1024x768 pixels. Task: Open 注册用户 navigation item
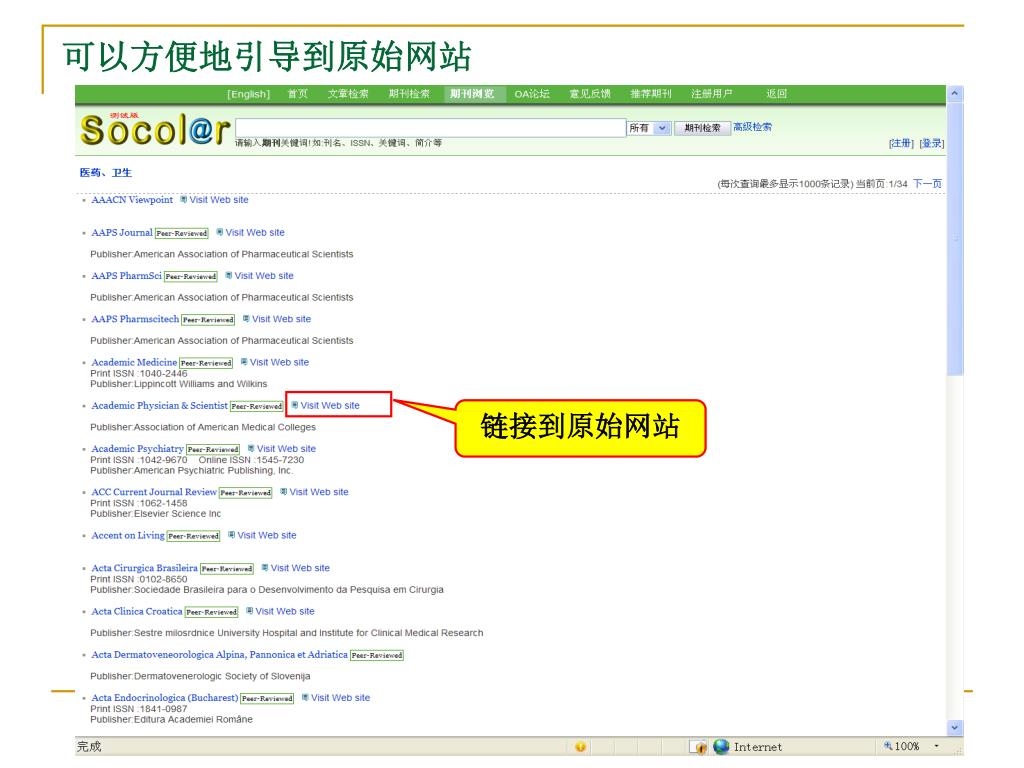[x=711, y=94]
